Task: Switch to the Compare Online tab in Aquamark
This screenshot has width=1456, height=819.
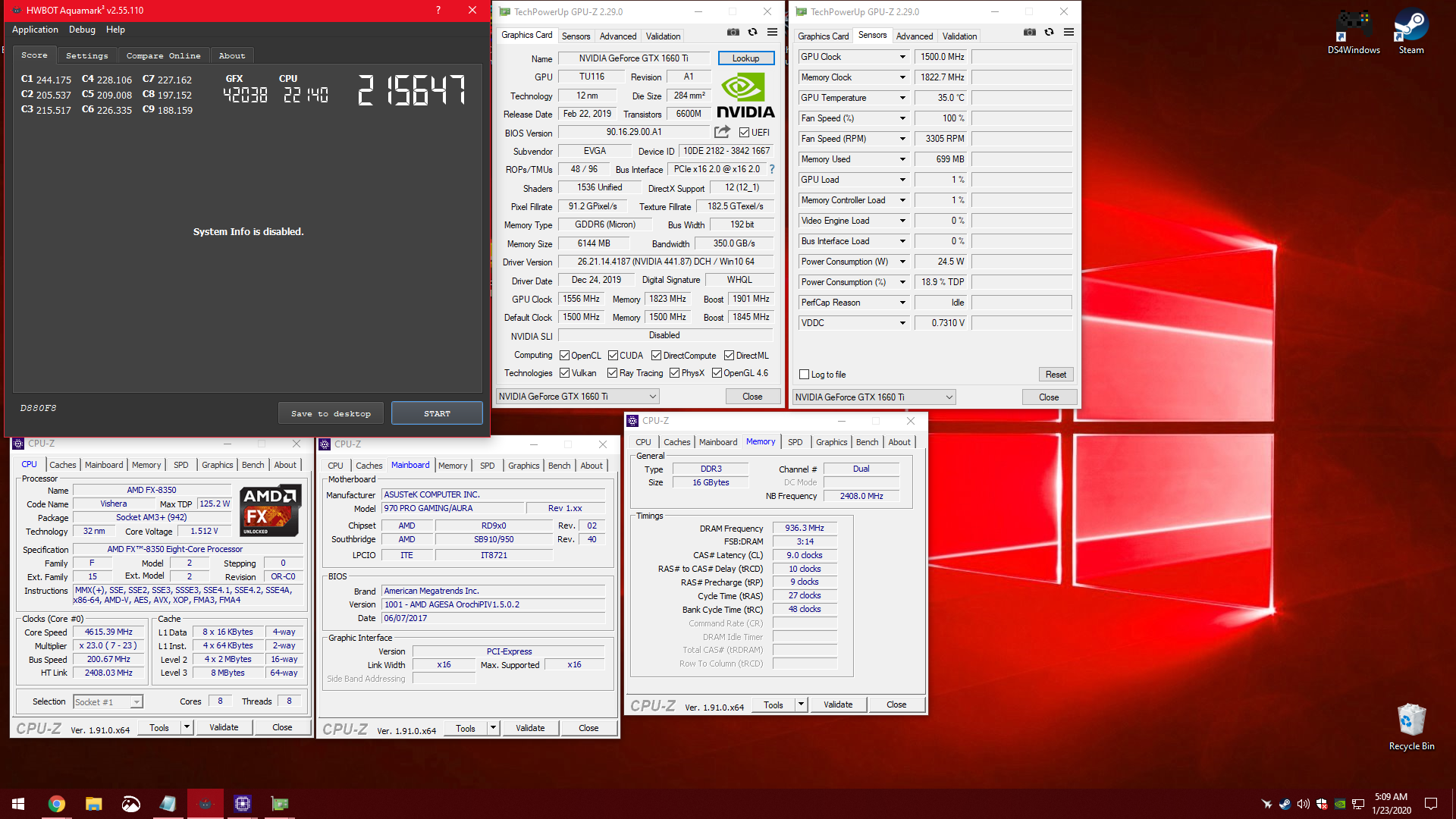Action: 163,56
